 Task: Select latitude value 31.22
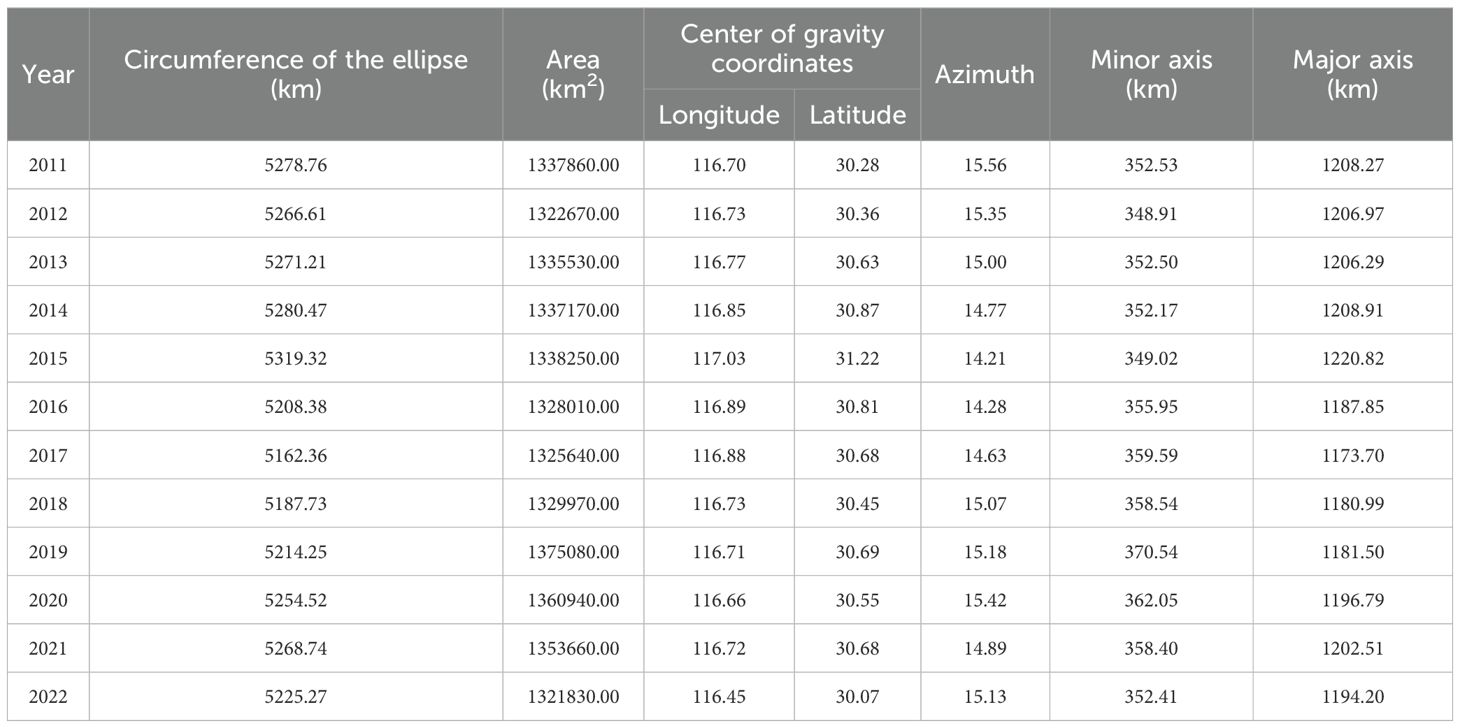[857, 358]
